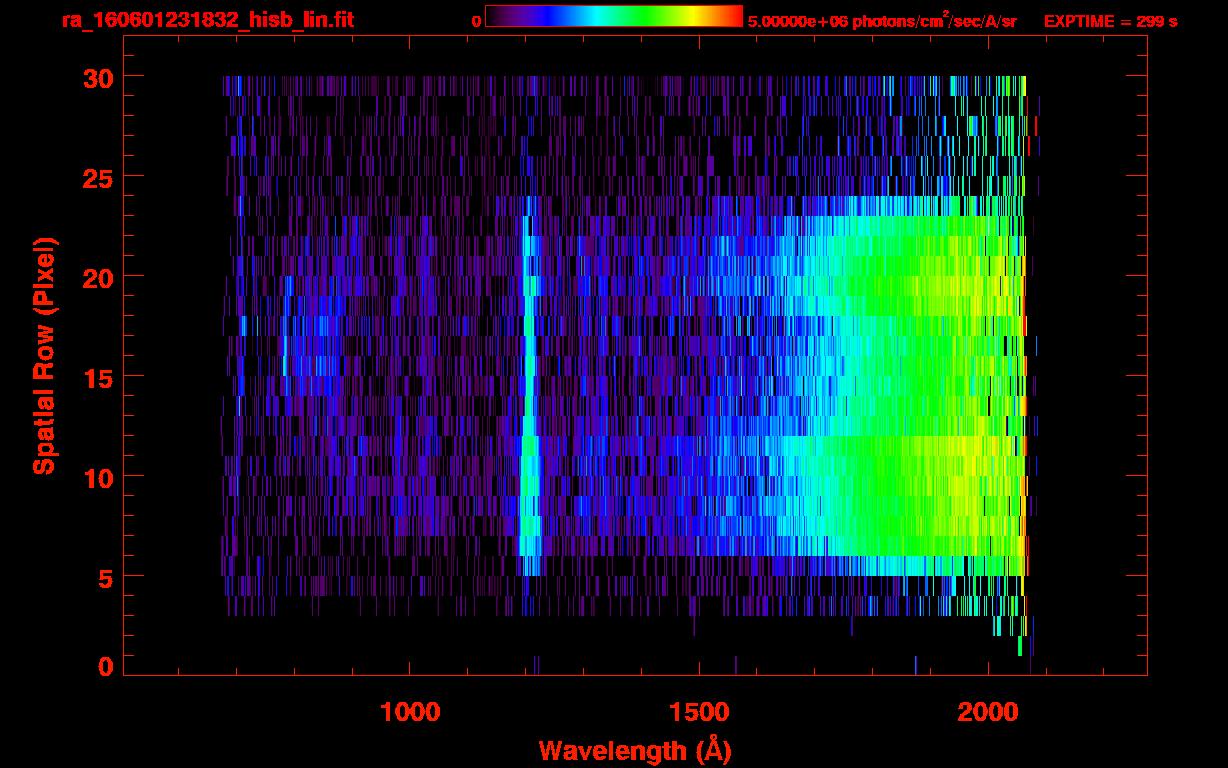Click the 1000 tick label on wavelength axis

tap(410, 712)
